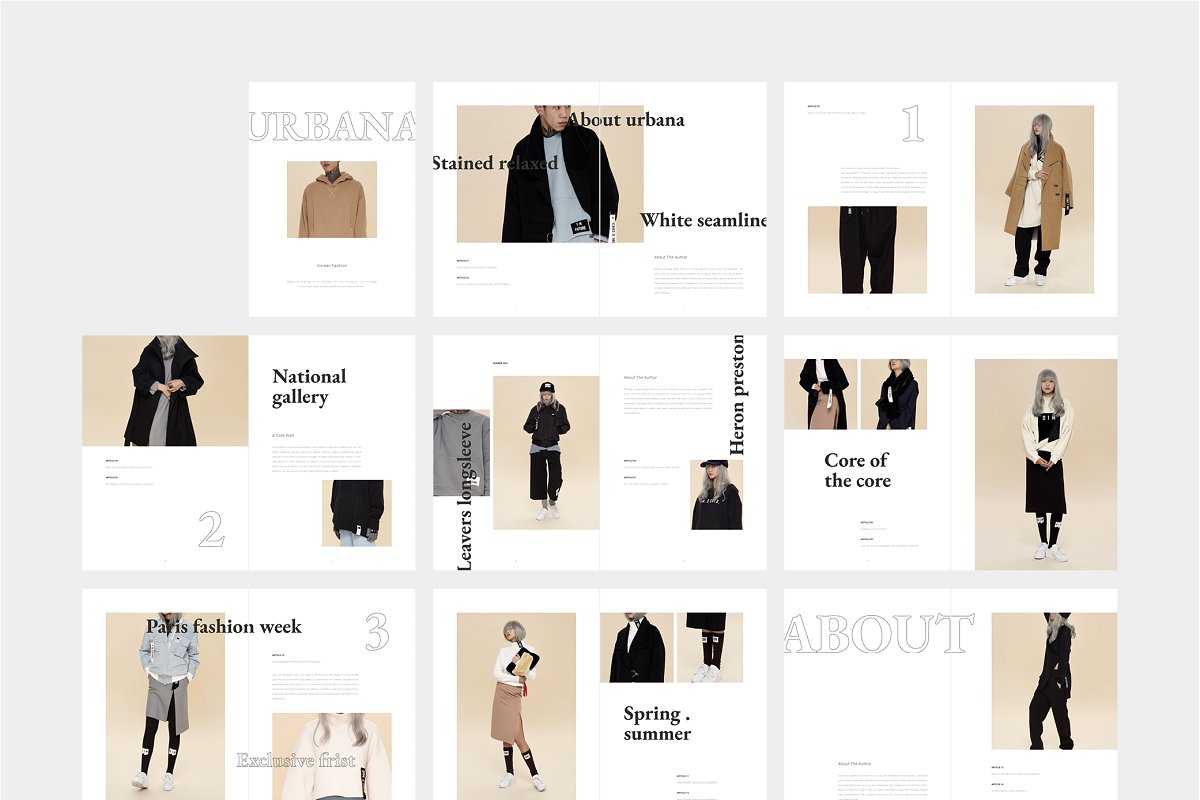Open the camel coat model photo
1200x800 pixels.
coord(1034,199)
